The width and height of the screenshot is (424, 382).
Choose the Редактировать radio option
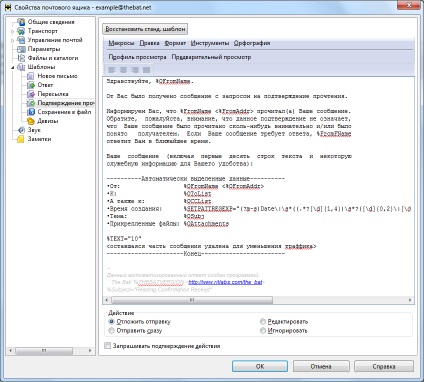(263, 322)
